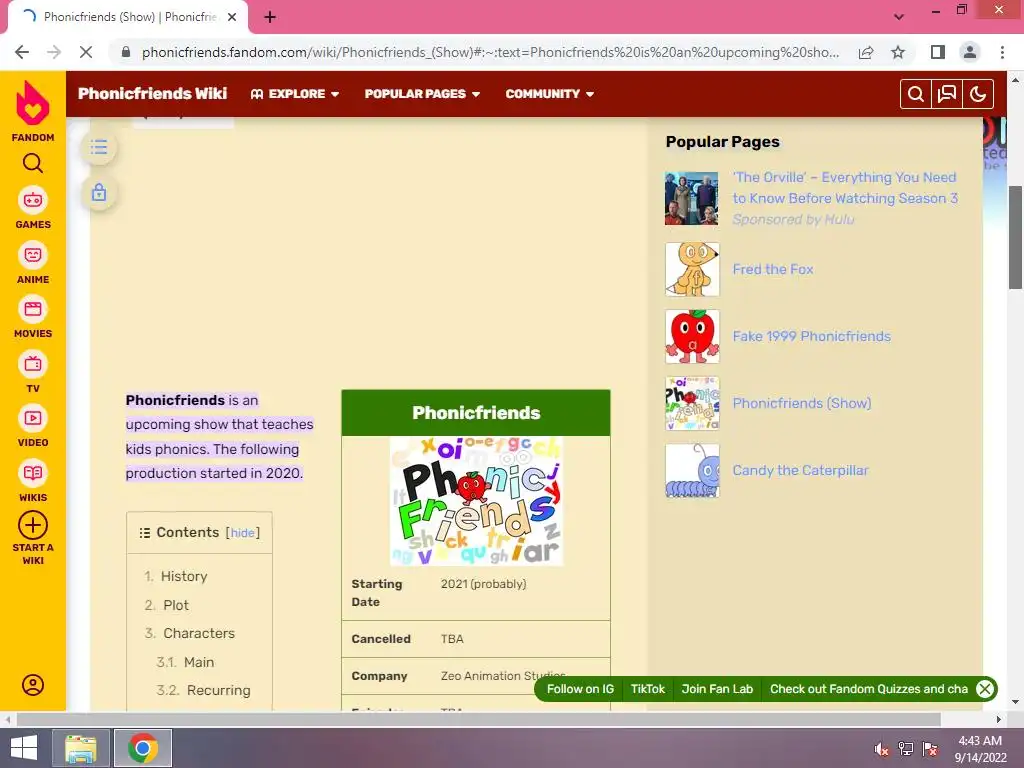
Task: Select the Phonicfriends (Show) browser tab
Action: point(129,17)
